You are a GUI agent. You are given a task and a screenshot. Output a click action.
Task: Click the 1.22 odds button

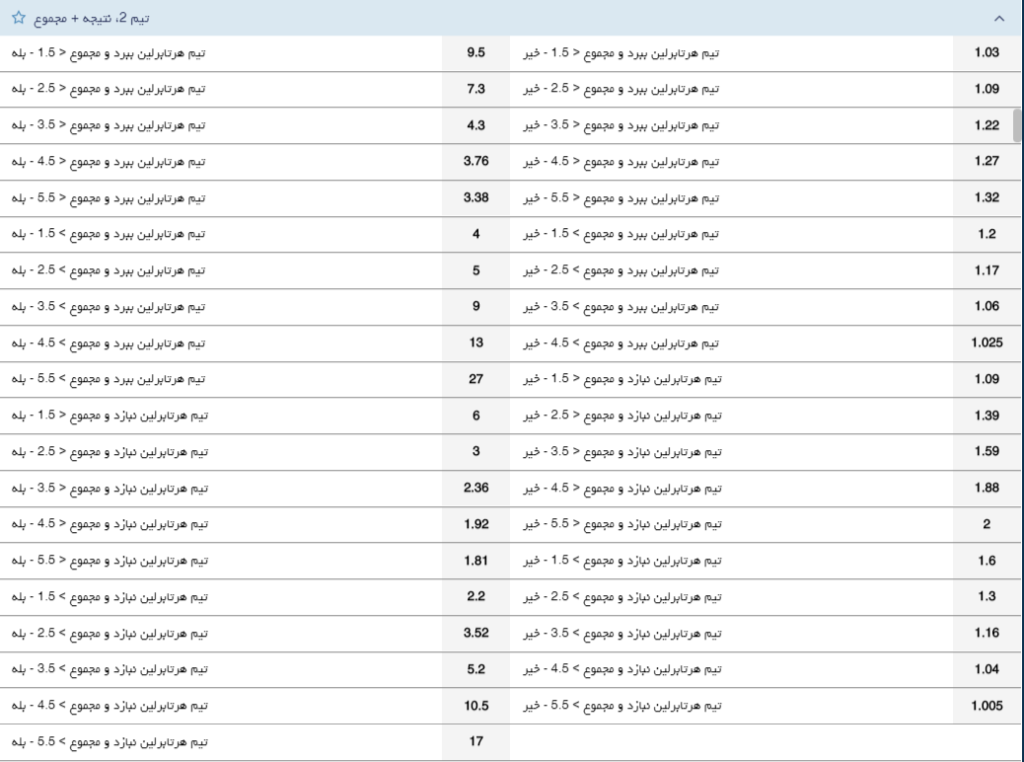click(986, 124)
